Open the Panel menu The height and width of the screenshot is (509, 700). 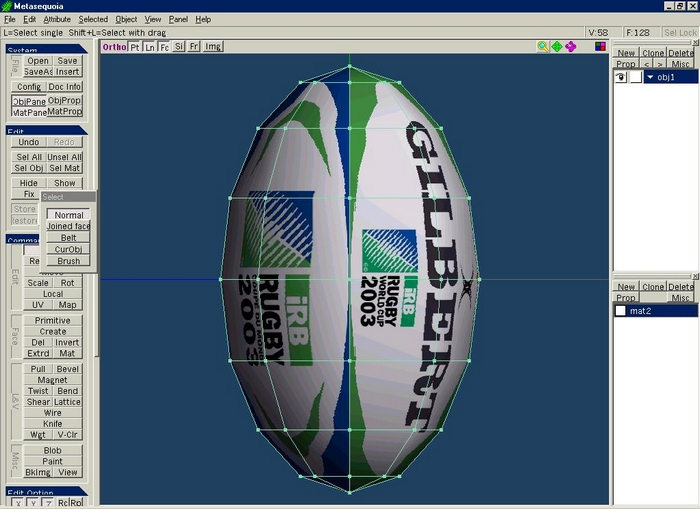178,19
